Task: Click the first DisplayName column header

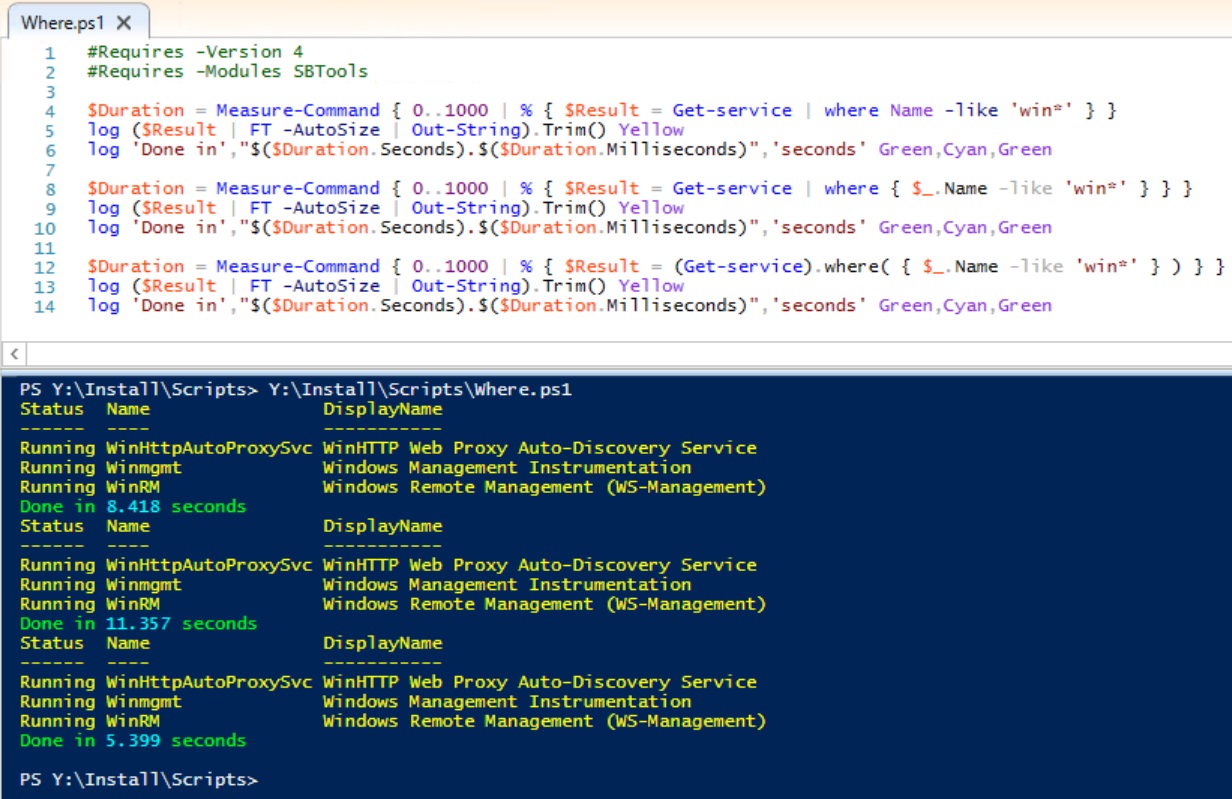Action: pyautogui.click(x=382, y=409)
